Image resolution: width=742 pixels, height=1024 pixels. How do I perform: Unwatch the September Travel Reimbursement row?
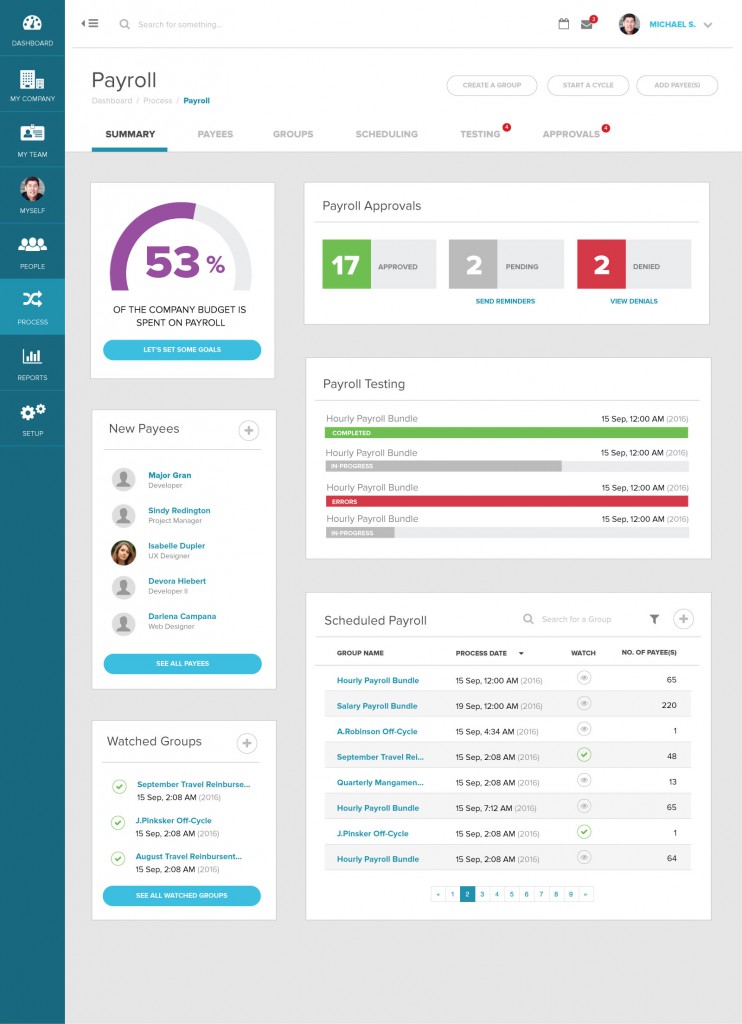[x=584, y=755]
